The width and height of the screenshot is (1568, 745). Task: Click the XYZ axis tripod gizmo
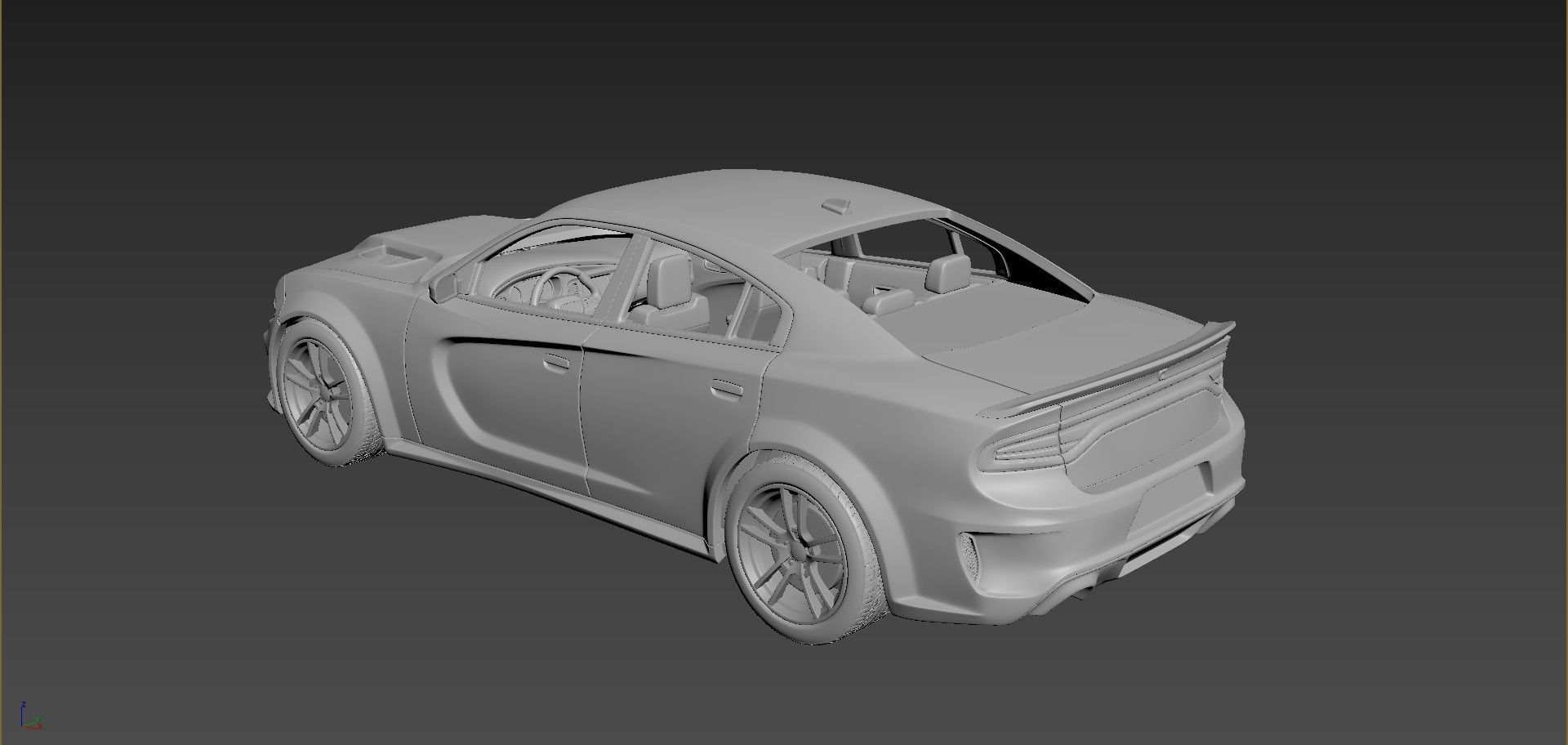click(30, 715)
